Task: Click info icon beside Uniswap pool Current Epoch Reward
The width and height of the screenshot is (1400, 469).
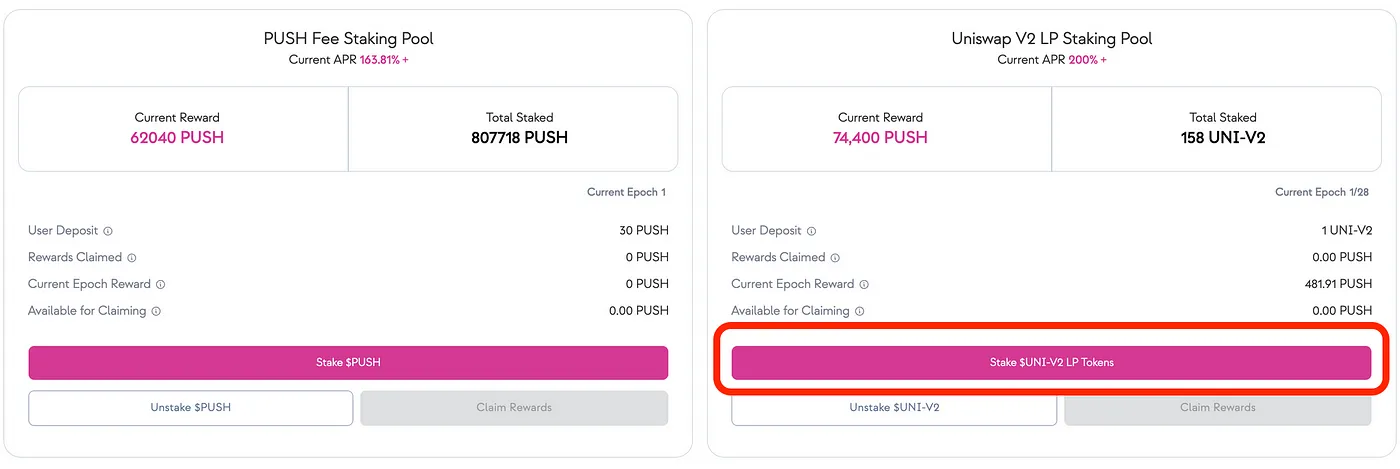Action: pyautogui.click(x=864, y=284)
